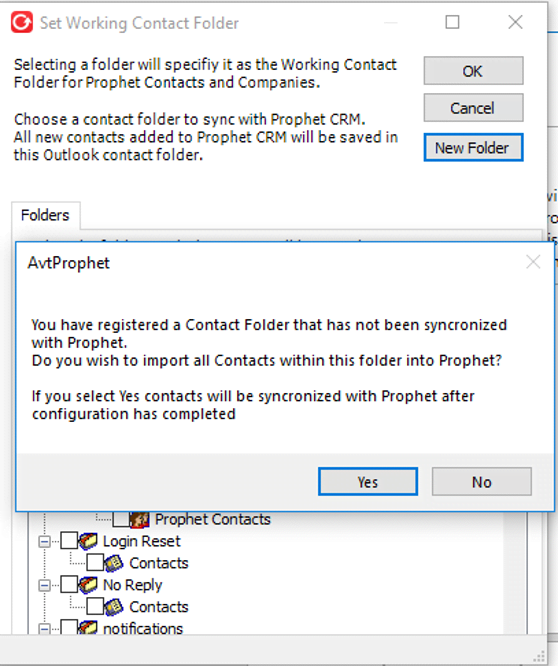Click the notifications mailbox icon
This screenshot has width=558, height=666.
[88, 628]
